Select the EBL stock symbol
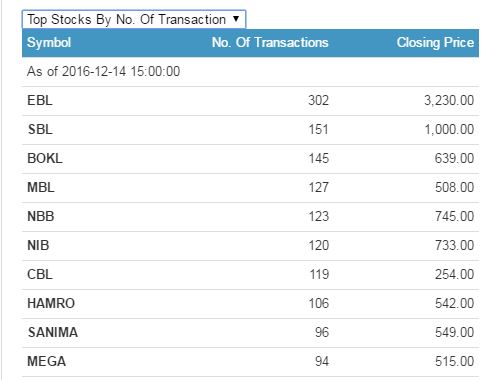The width and height of the screenshot is (485, 380). [40, 100]
